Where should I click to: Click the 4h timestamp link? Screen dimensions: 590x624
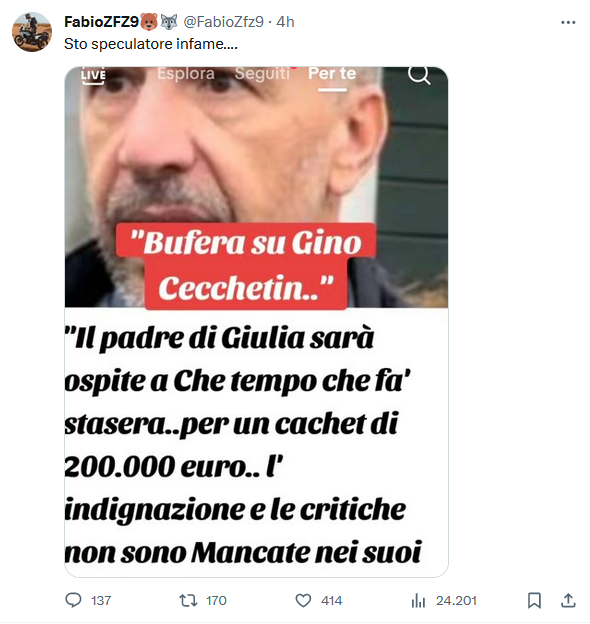point(285,21)
